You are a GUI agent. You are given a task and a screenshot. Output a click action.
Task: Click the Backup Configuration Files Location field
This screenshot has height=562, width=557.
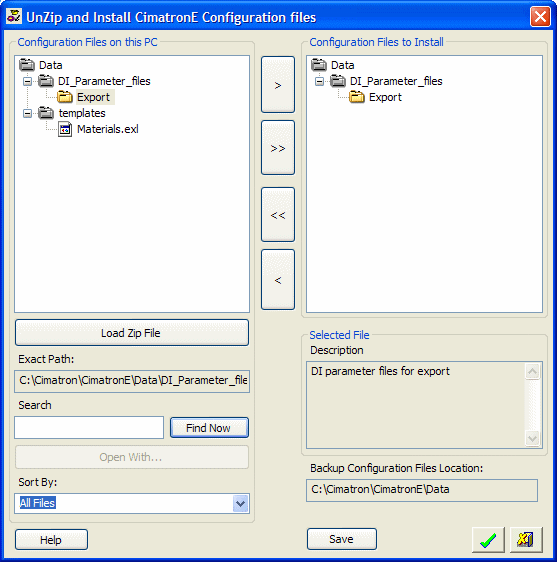tap(422, 490)
